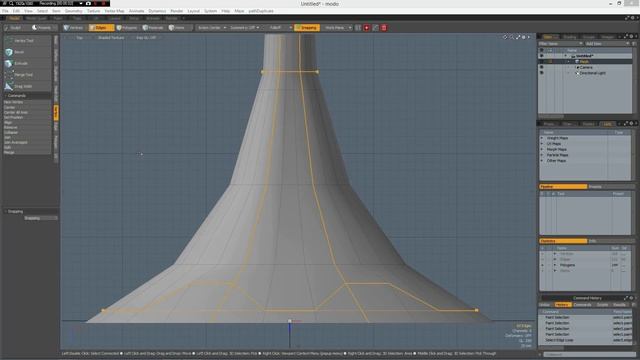Toggle visibility of the Mesh item
The image size is (640, 360).
(x=542, y=62)
